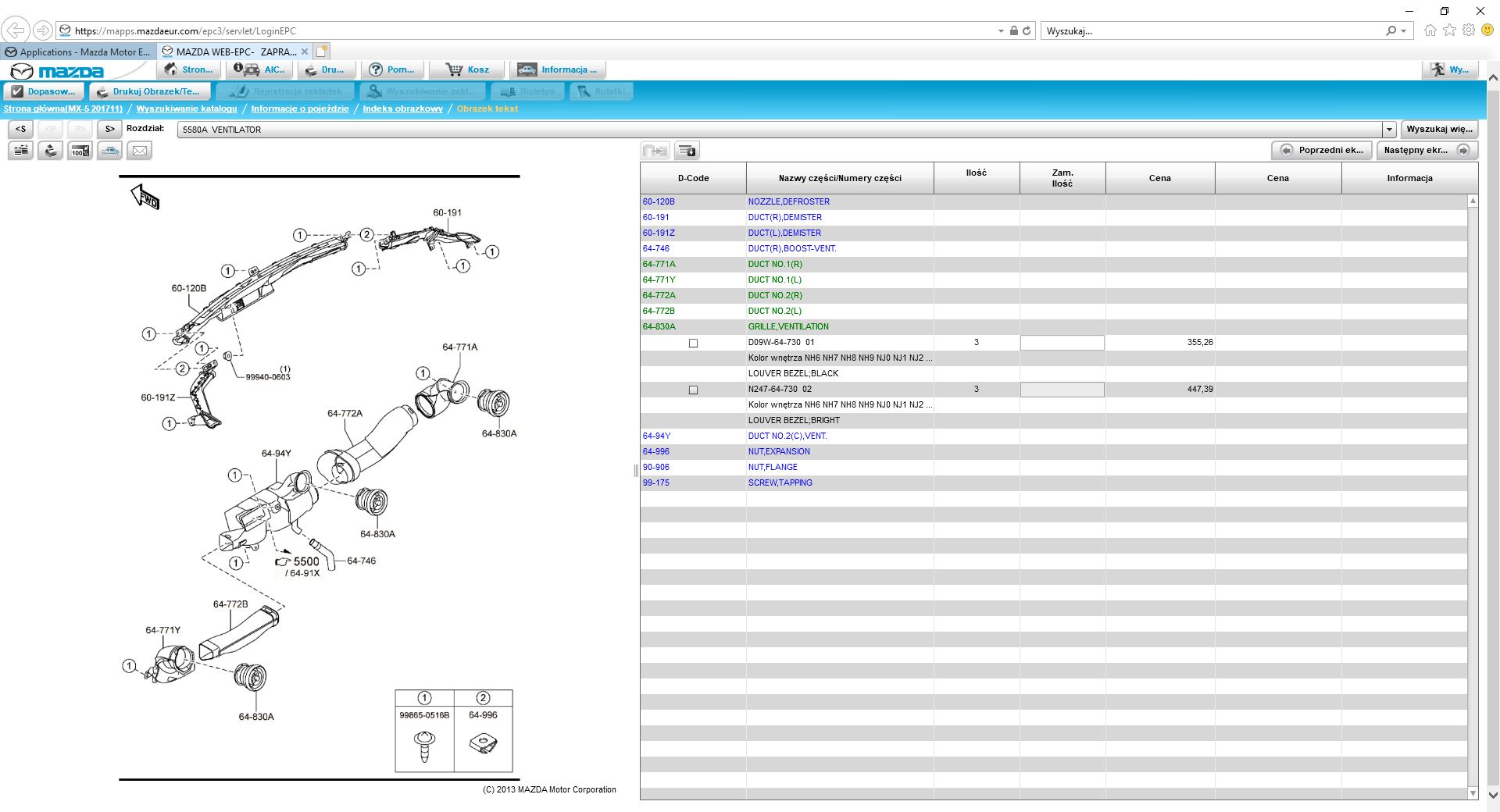Select DUCT(R),BOOST-VENT. part row
This screenshot has height=812, width=1500.
click(x=1053, y=248)
